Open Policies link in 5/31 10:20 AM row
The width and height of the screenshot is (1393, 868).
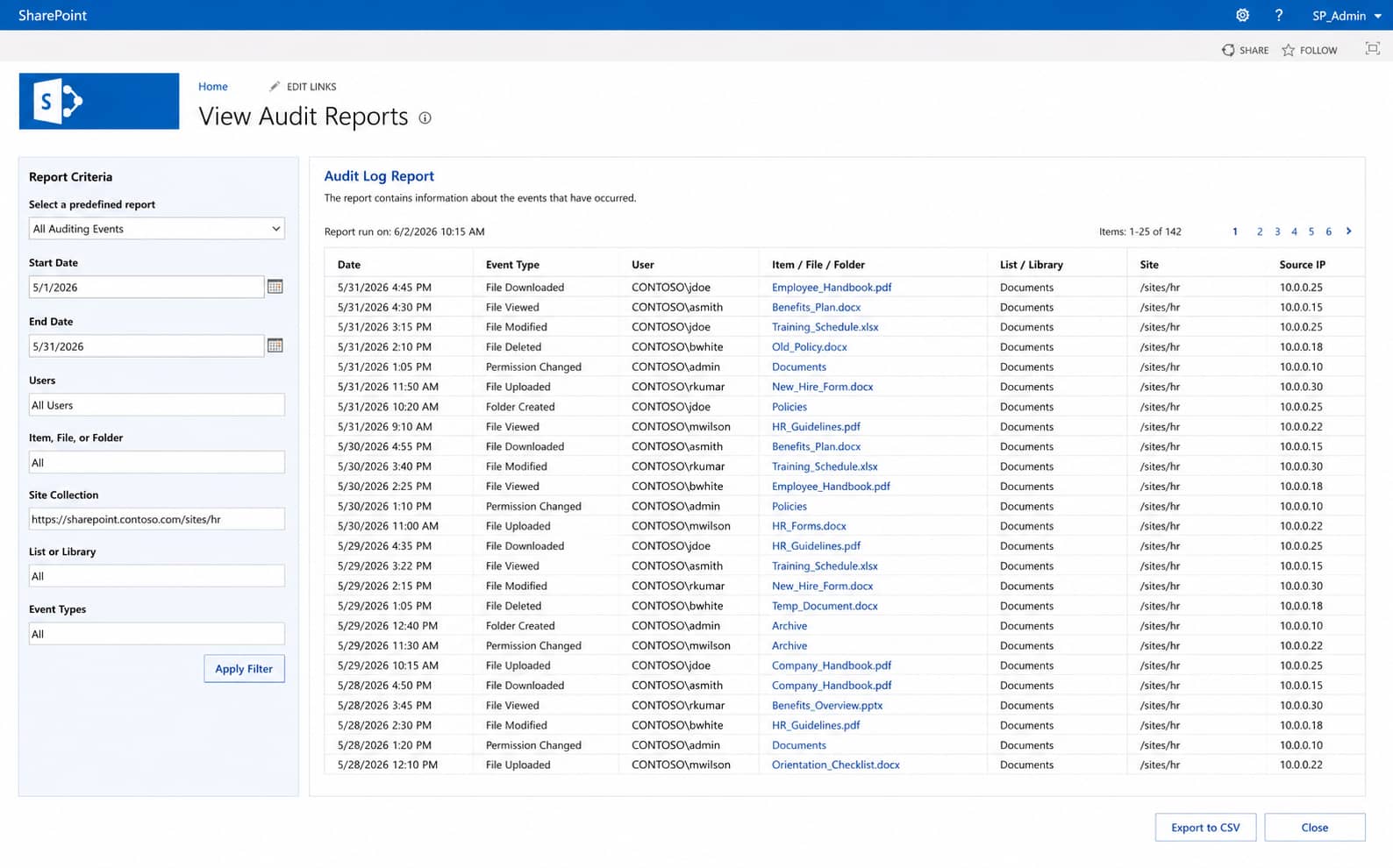(789, 407)
